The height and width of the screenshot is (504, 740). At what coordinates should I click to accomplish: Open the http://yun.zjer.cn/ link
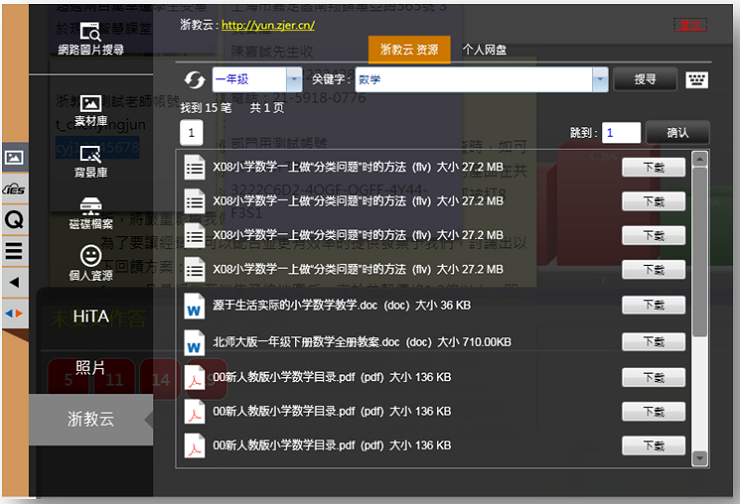coord(268,25)
